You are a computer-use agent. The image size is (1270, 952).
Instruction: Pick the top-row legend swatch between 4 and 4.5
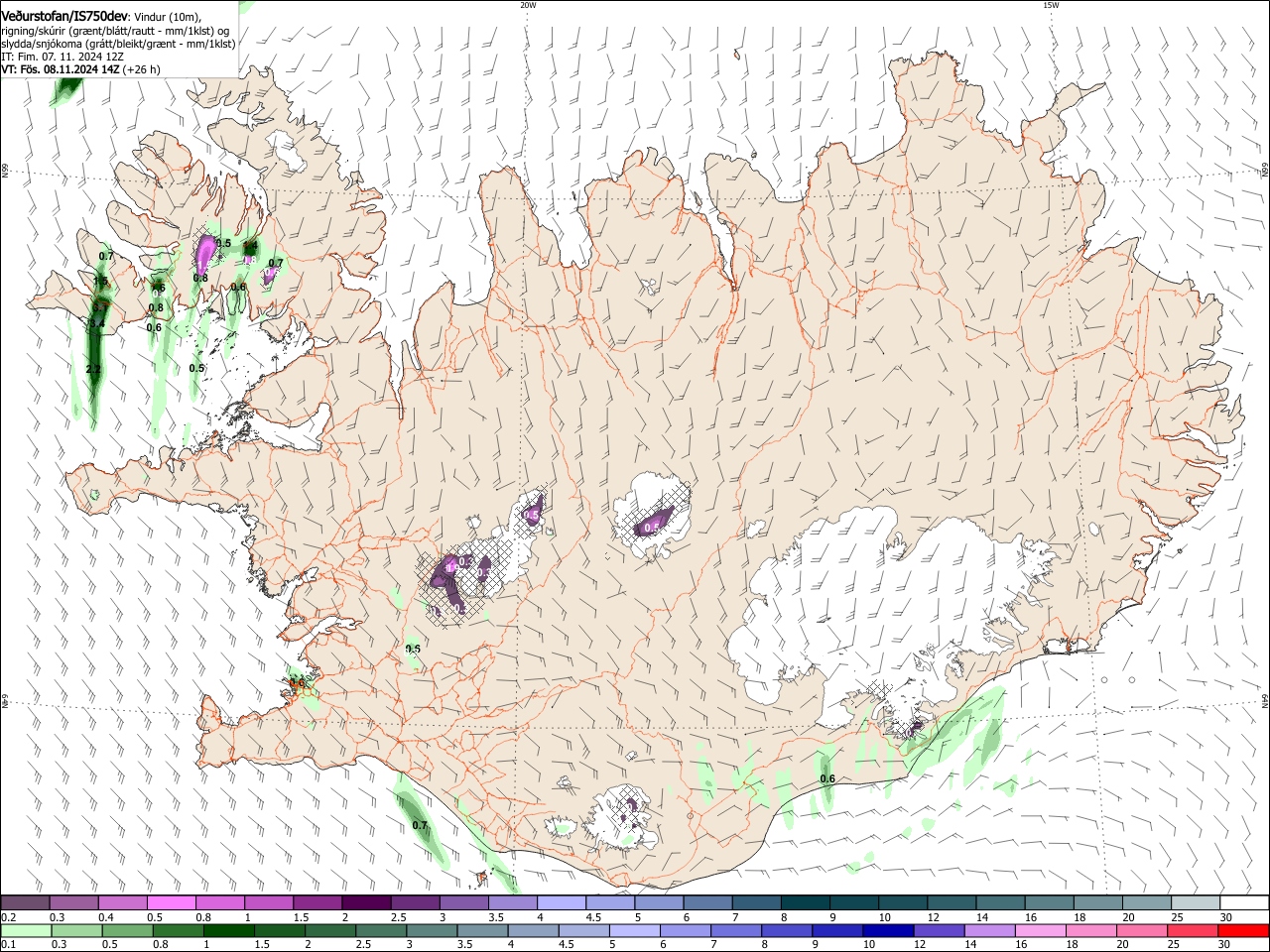click(x=561, y=903)
